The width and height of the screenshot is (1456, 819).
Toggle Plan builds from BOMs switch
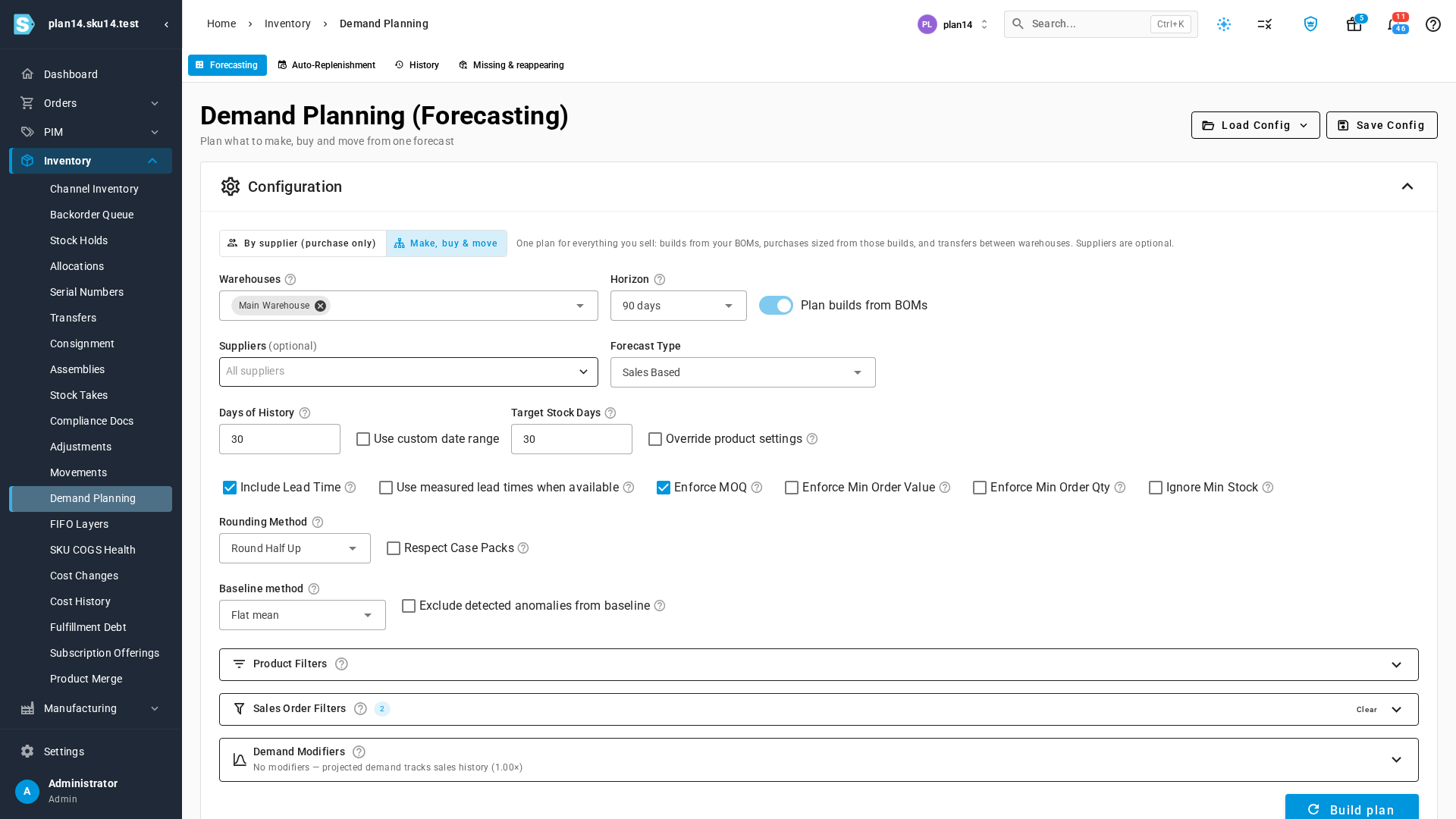point(776,306)
